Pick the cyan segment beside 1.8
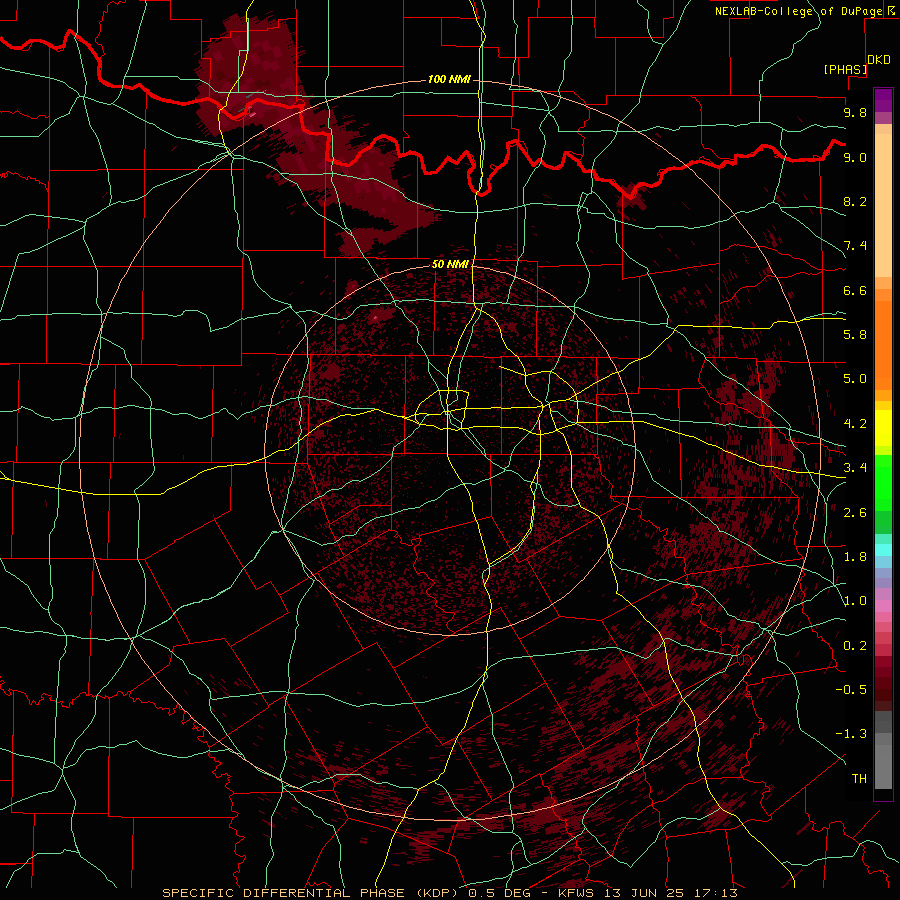Viewport: 900px width, 900px height. [x=883, y=550]
